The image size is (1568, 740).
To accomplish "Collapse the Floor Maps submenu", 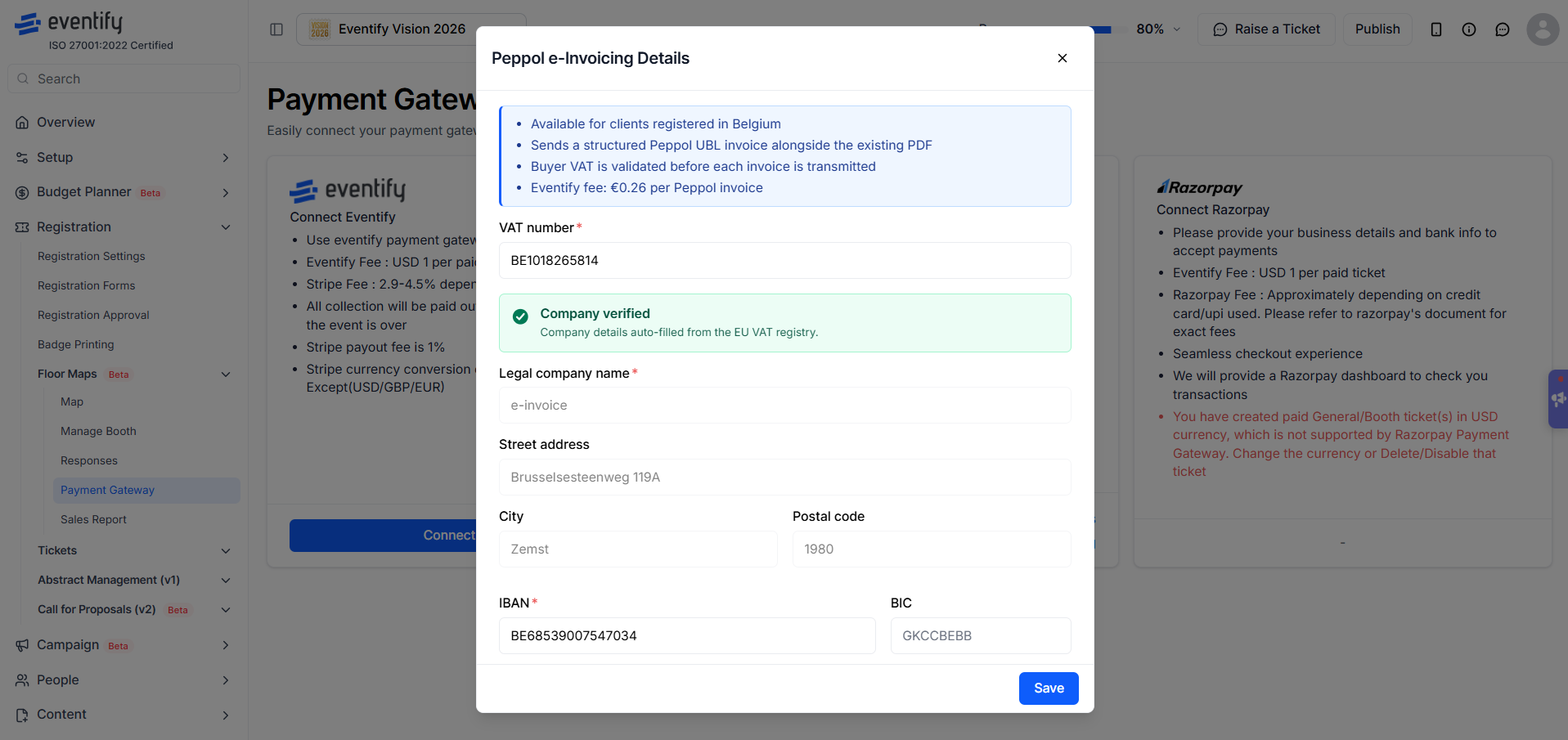I will pyautogui.click(x=226, y=374).
